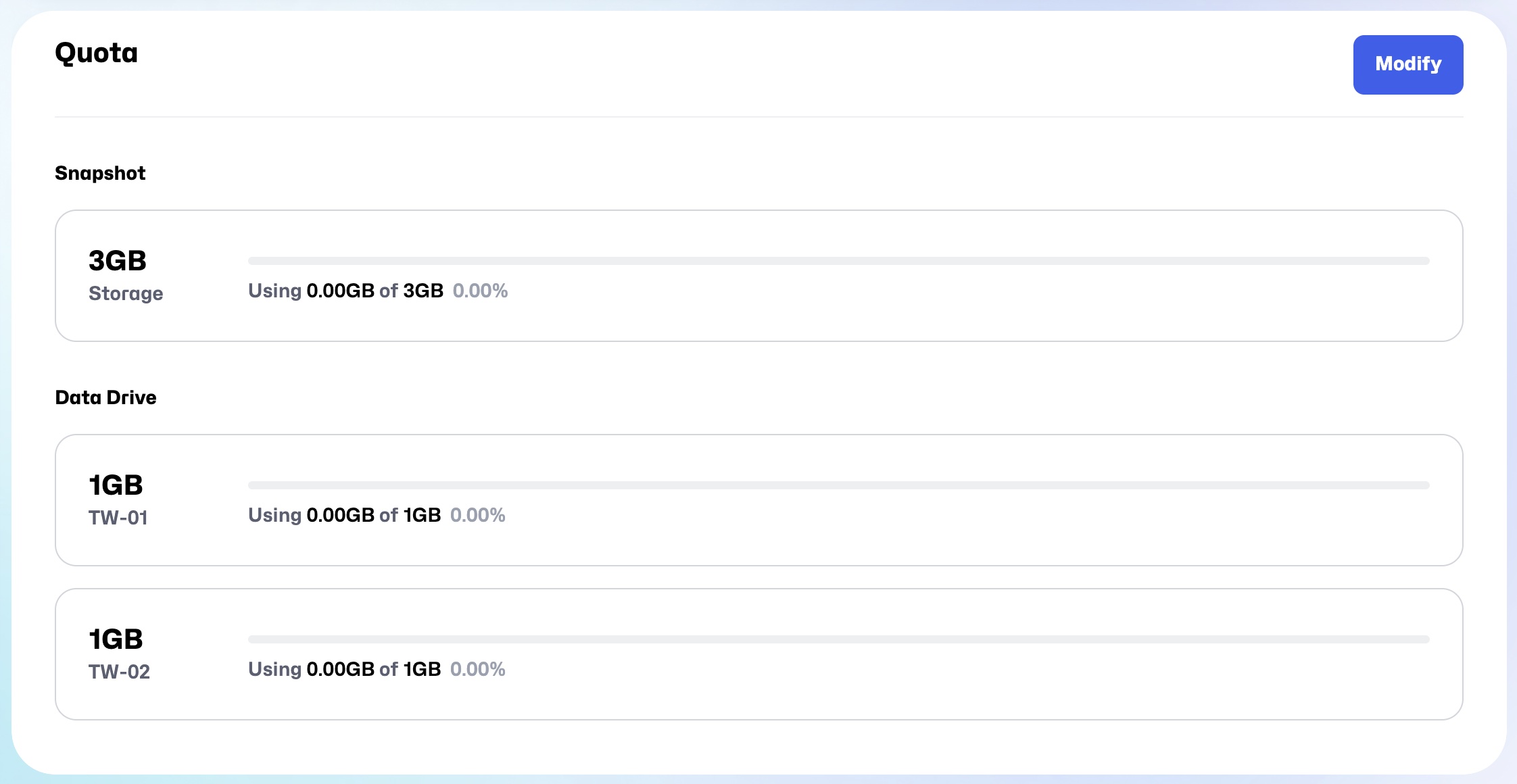
Task: Click the 'Using 0.00GB of 3GB' text
Action: tap(345, 291)
